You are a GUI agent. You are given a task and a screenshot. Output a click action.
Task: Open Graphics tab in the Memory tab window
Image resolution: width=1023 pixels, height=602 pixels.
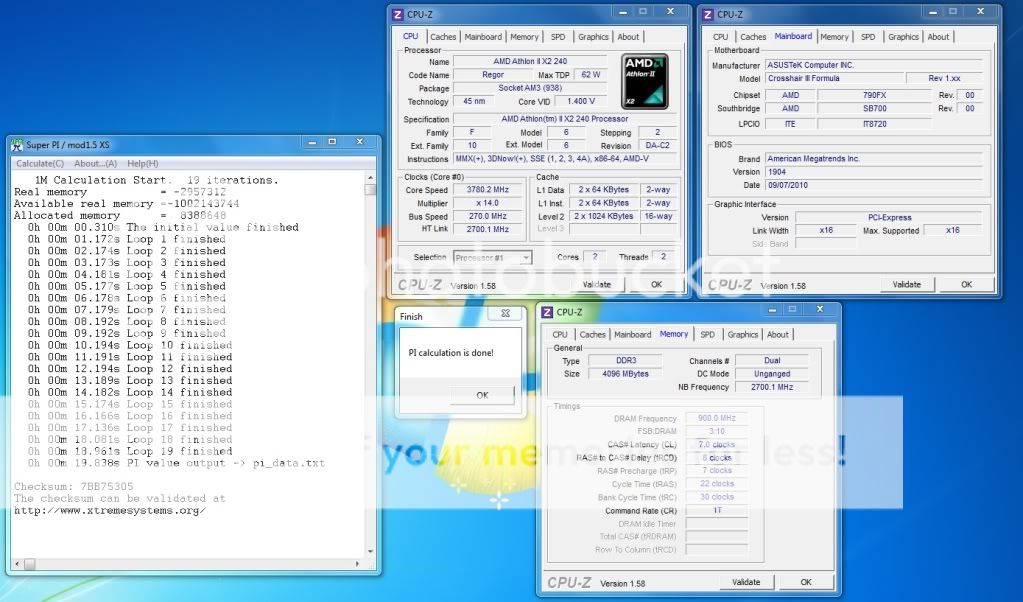(x=742, y=335)
